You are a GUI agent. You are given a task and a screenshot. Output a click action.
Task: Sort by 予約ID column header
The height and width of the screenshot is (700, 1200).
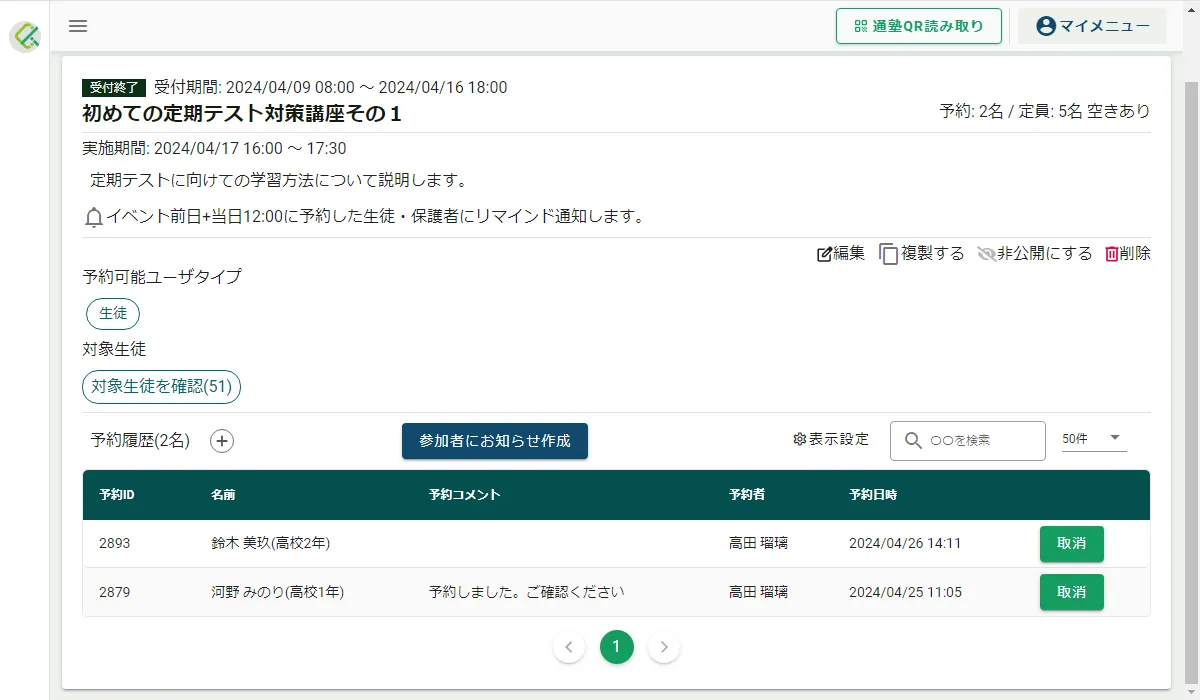coord(117,495)
